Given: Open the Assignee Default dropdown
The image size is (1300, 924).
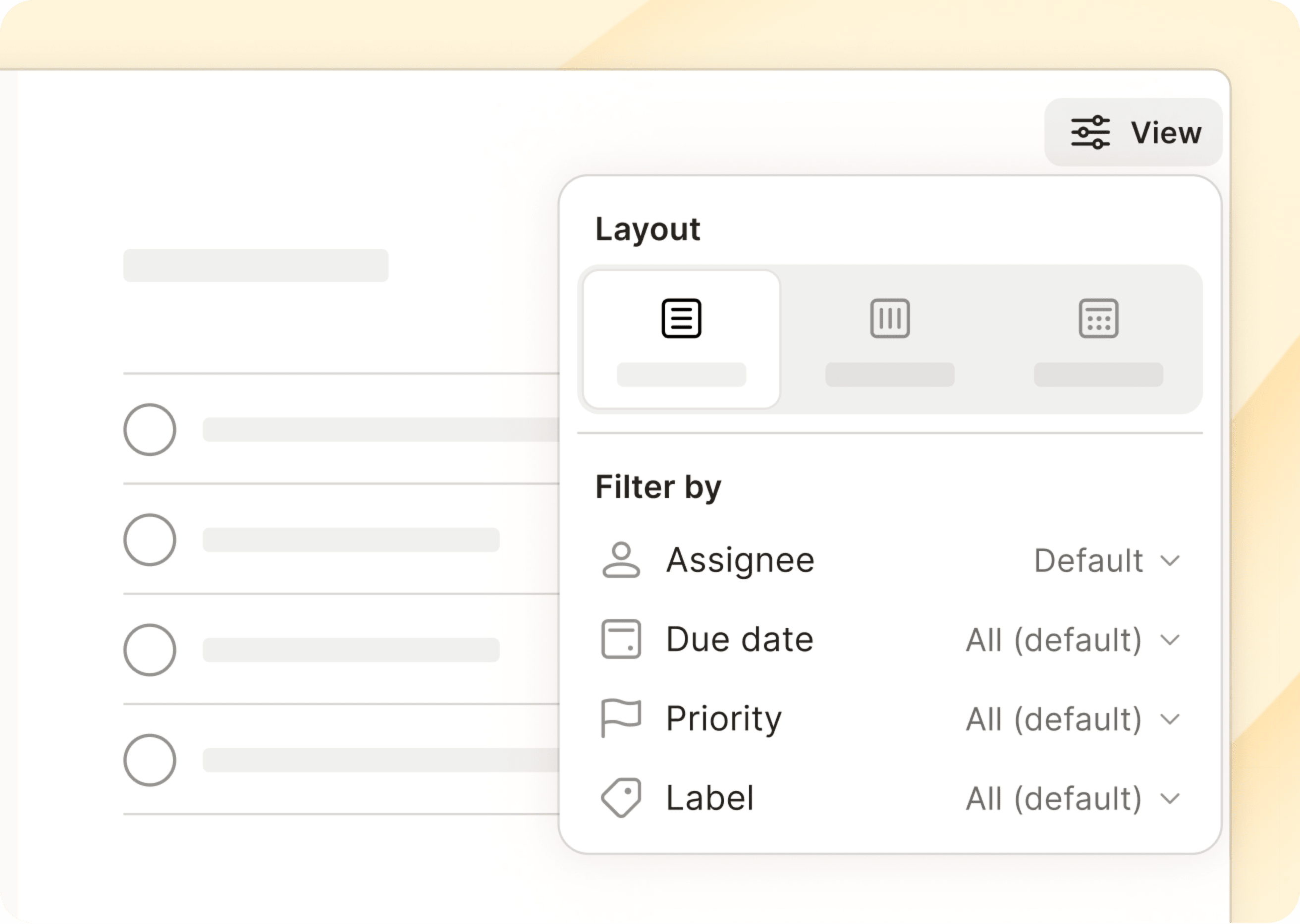Looking at the screenshot, I should pyautogui.click(x=1109, y=560).
